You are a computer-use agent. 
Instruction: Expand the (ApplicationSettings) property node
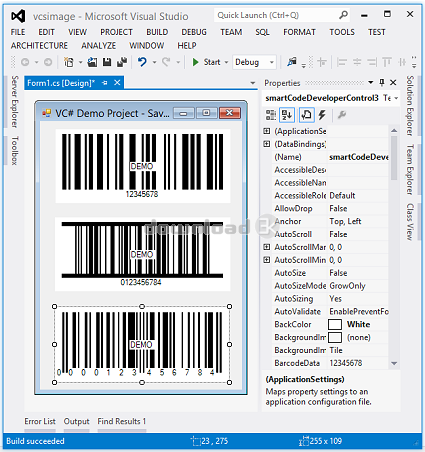(267, 131)
